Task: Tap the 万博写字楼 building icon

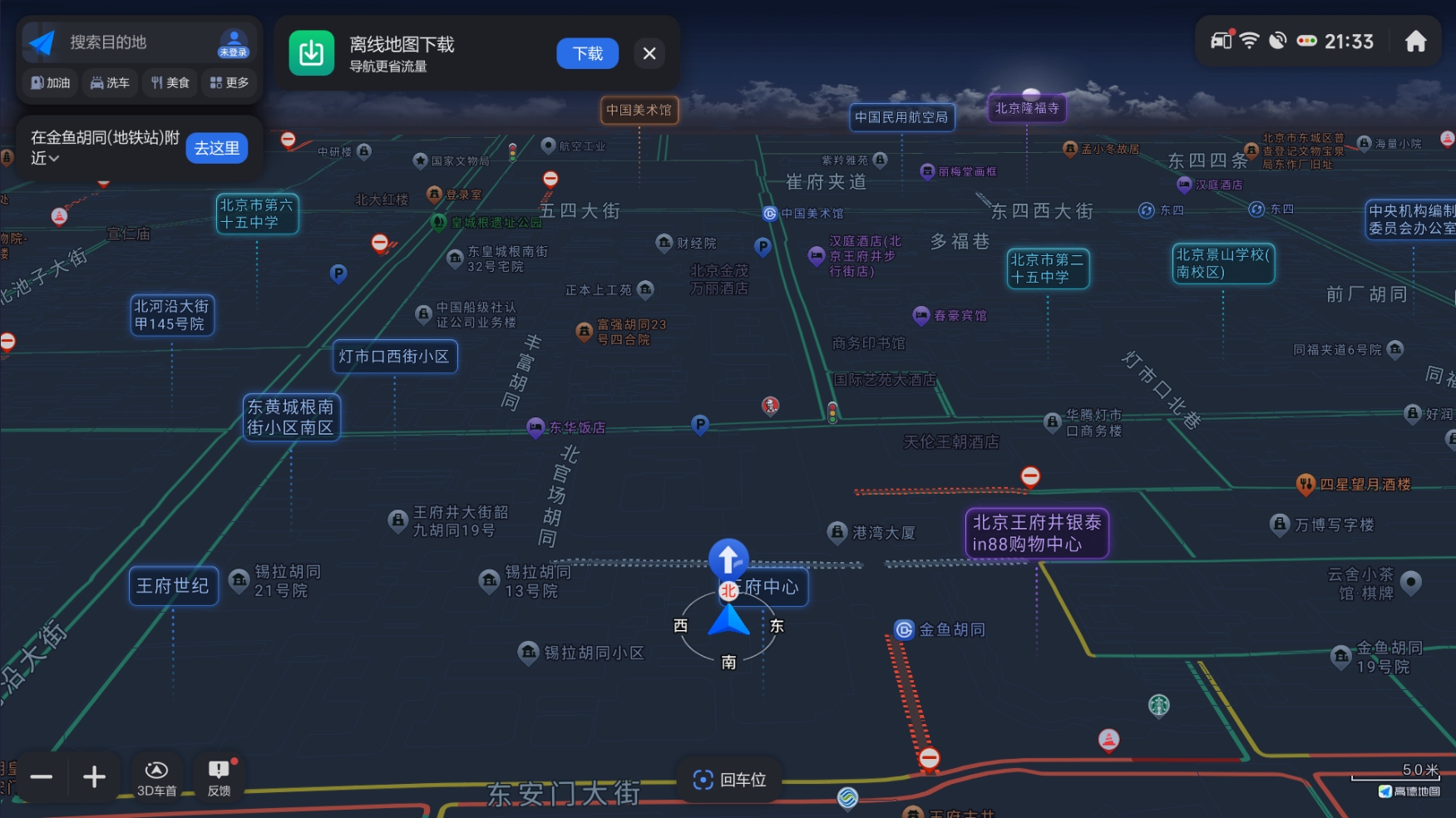Action: (x=1280, y=524)
